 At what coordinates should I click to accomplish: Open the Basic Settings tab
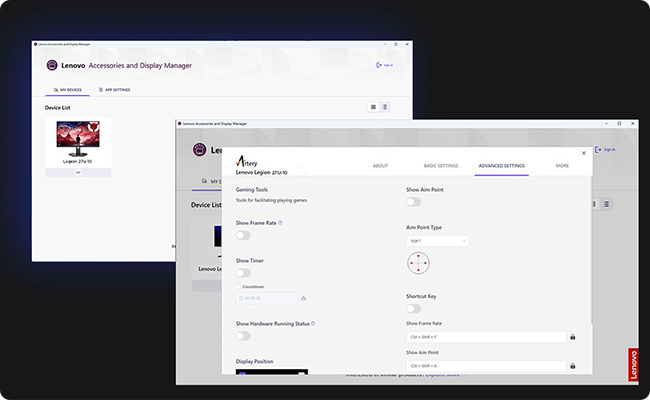[441, 166]
